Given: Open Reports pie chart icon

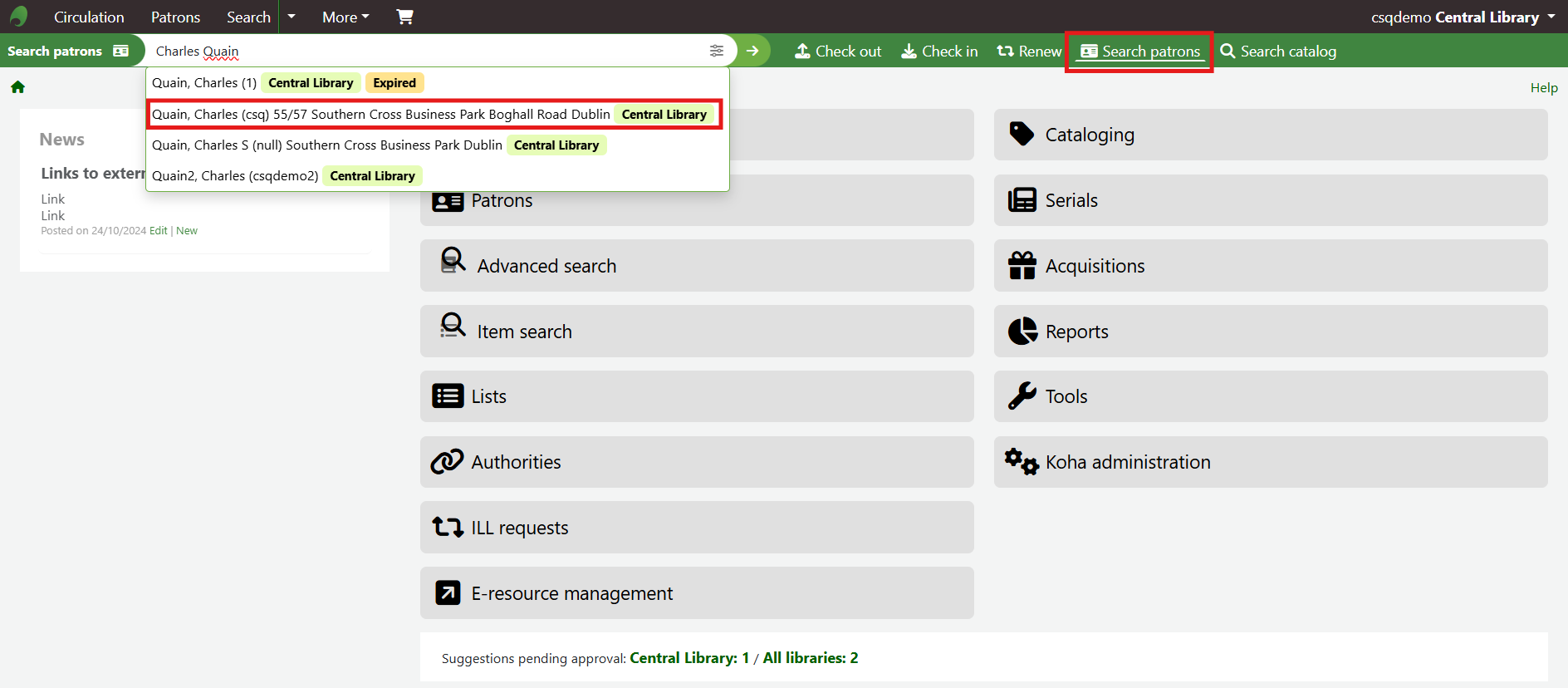Looking at the screenshot, I should (1022, 332).
